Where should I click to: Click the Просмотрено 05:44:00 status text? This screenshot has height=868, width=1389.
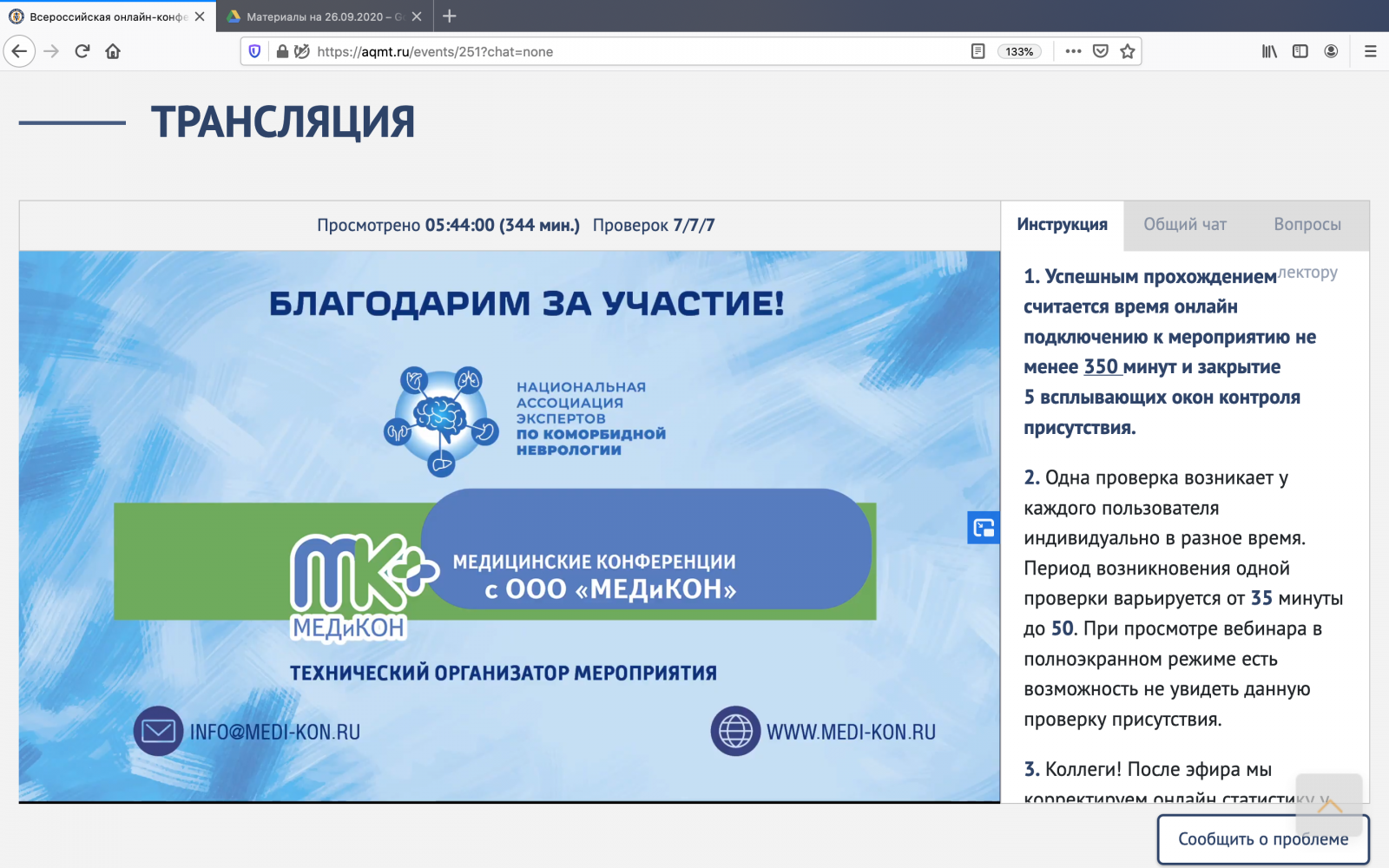point(448,226)
